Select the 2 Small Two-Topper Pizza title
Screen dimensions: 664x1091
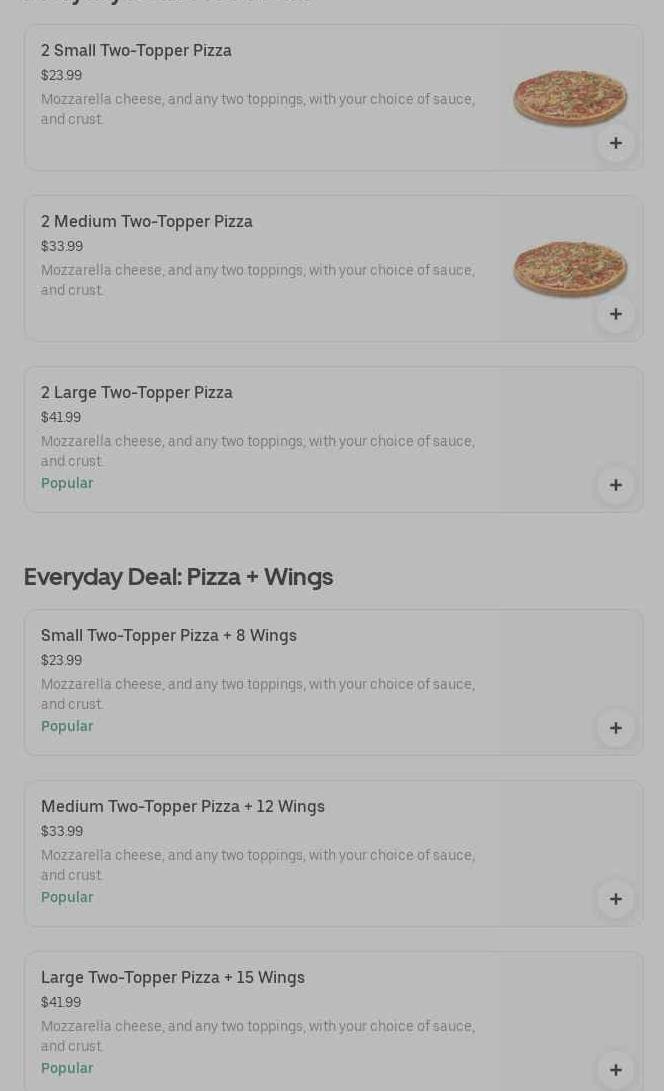pos(136,50)
